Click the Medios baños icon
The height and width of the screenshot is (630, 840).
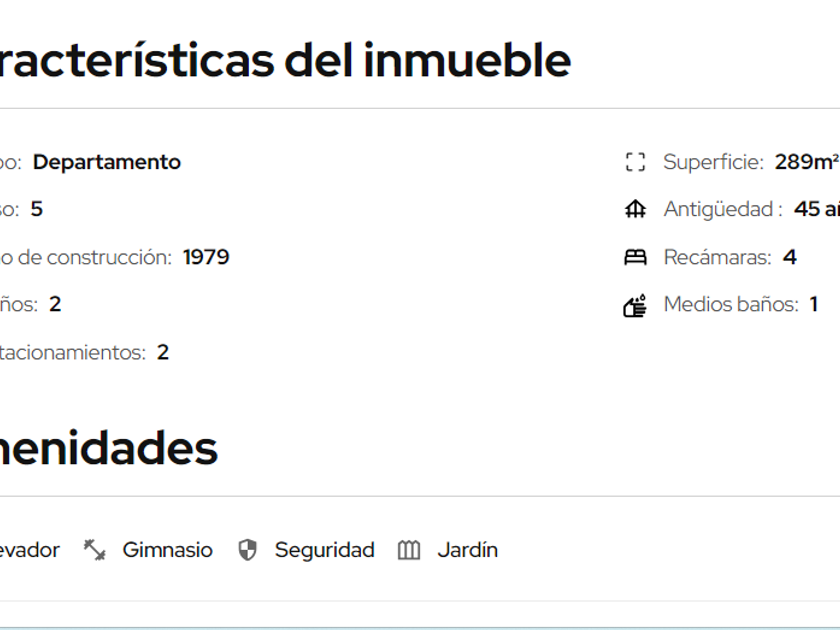point(635,306)
